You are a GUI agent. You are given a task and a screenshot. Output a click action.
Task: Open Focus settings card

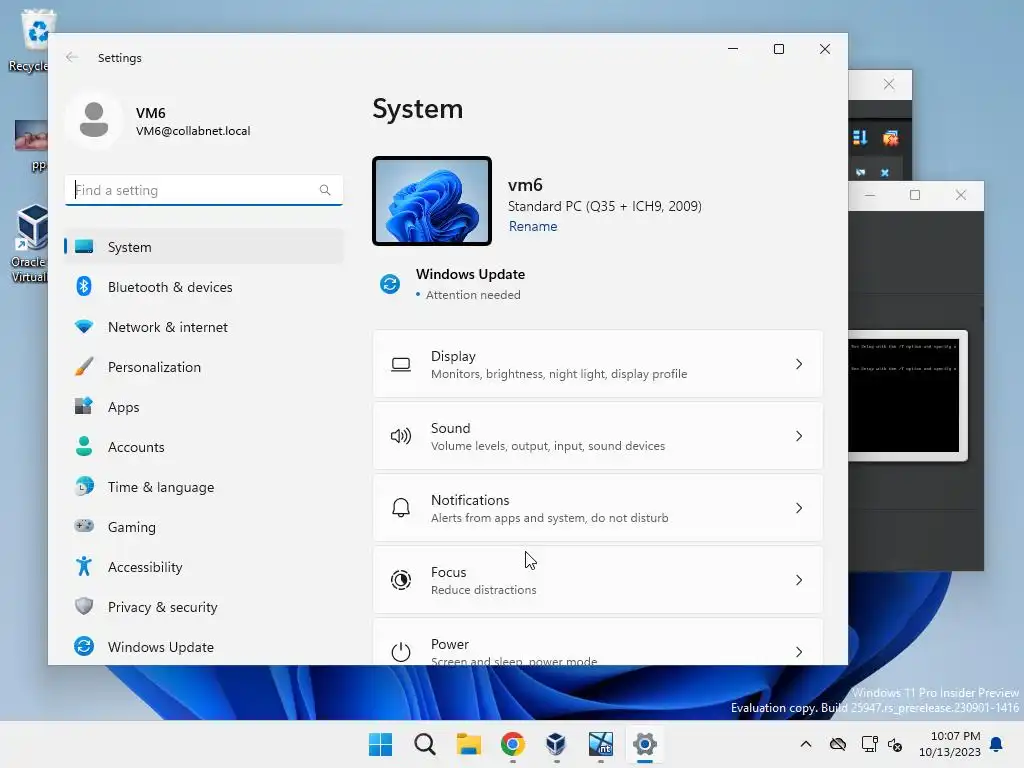click(x=598, y=579)
